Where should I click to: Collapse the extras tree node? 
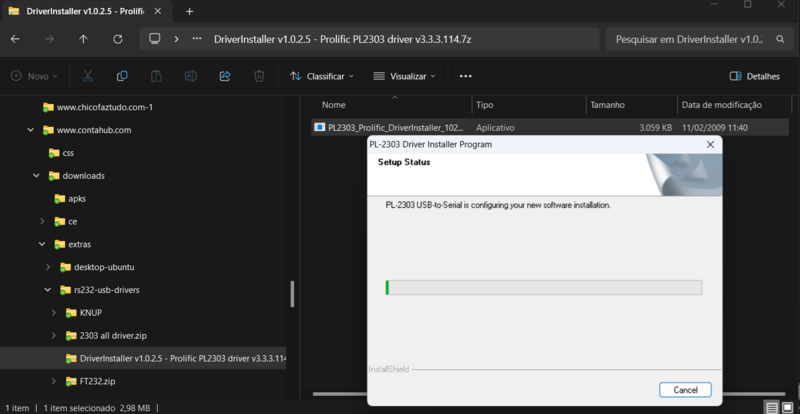[42, 244]
